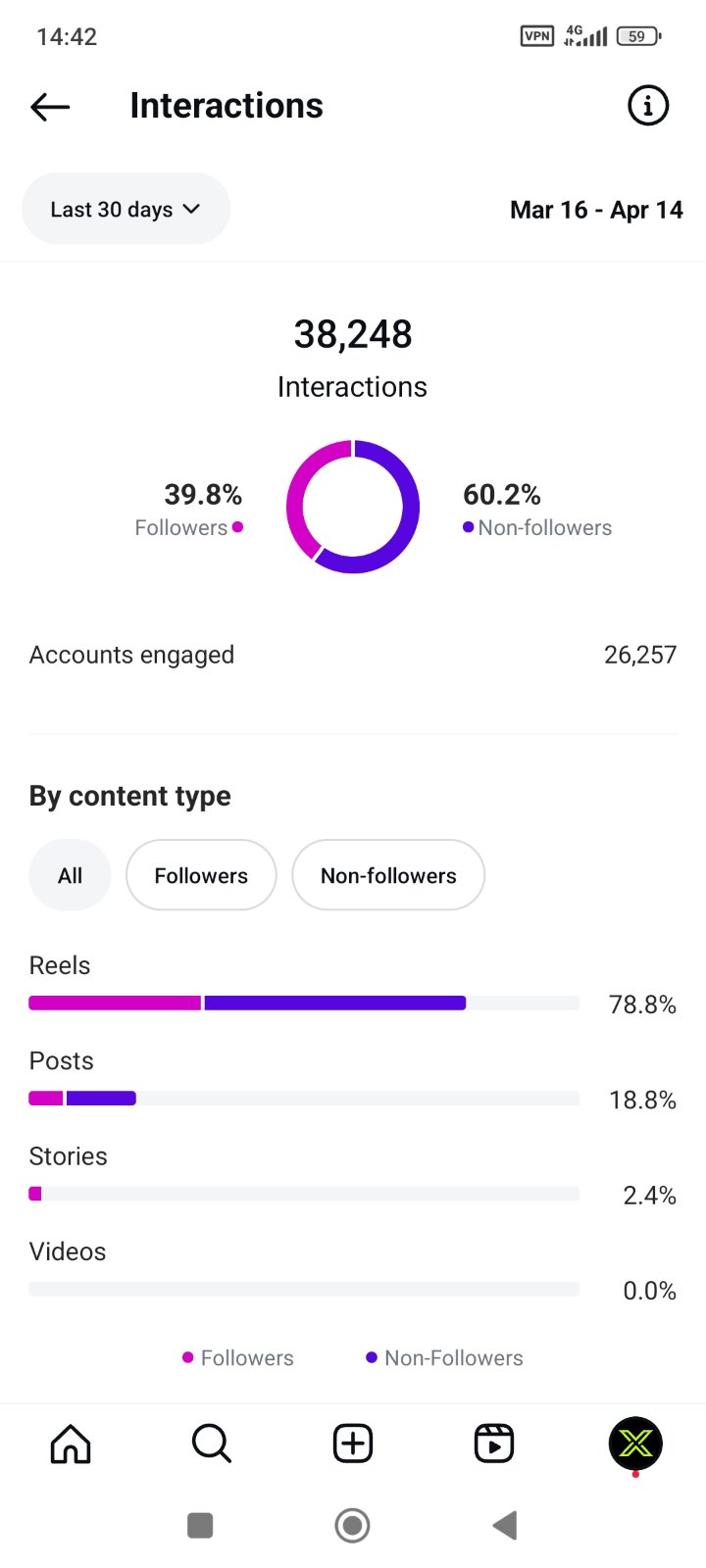This screenshot has height=1568, width=706.
Task: Select the All content filter chip
Action: pos(70,875)
